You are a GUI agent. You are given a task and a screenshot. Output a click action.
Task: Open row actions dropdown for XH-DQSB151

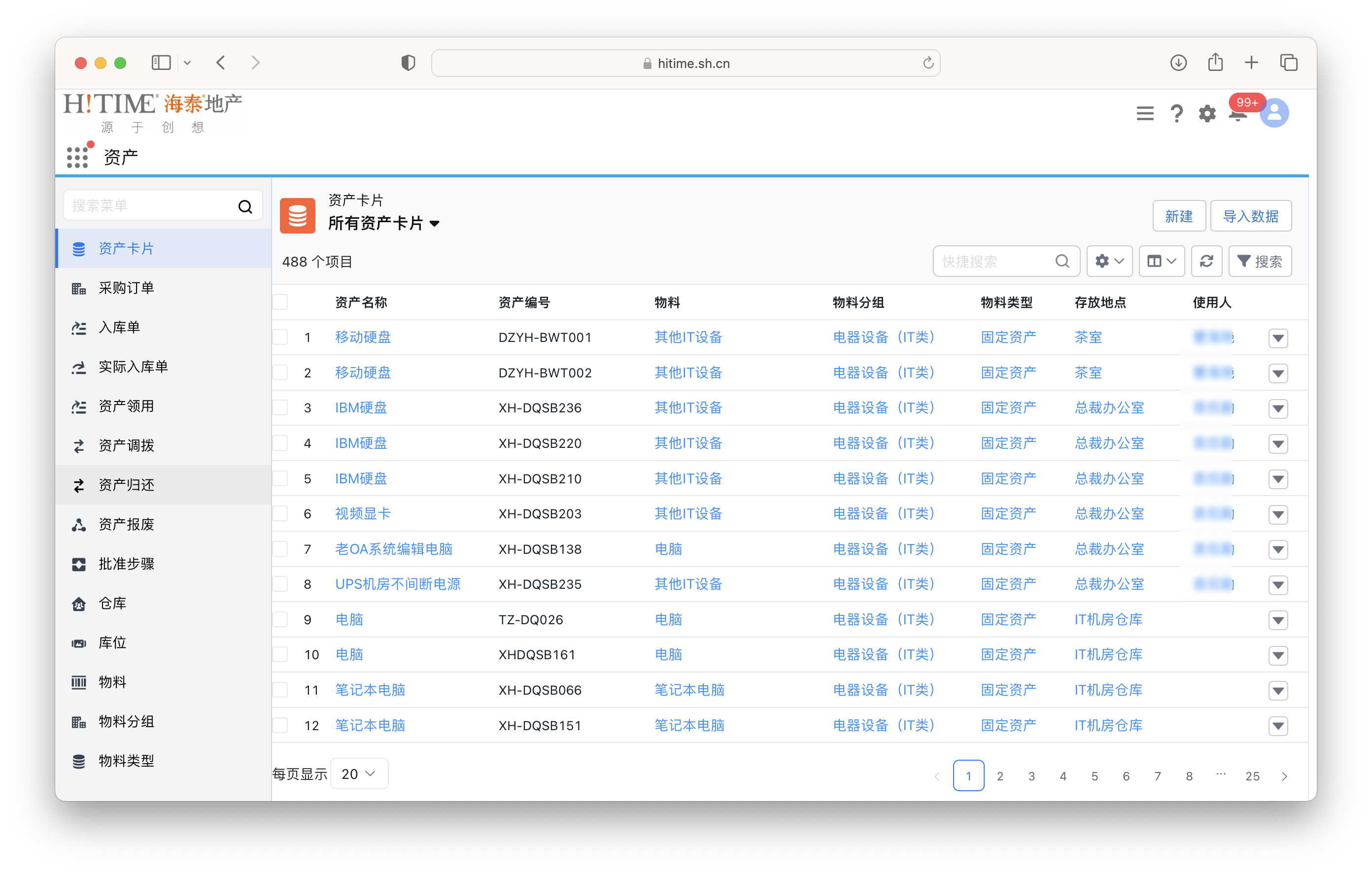[x=1278, y=726]
